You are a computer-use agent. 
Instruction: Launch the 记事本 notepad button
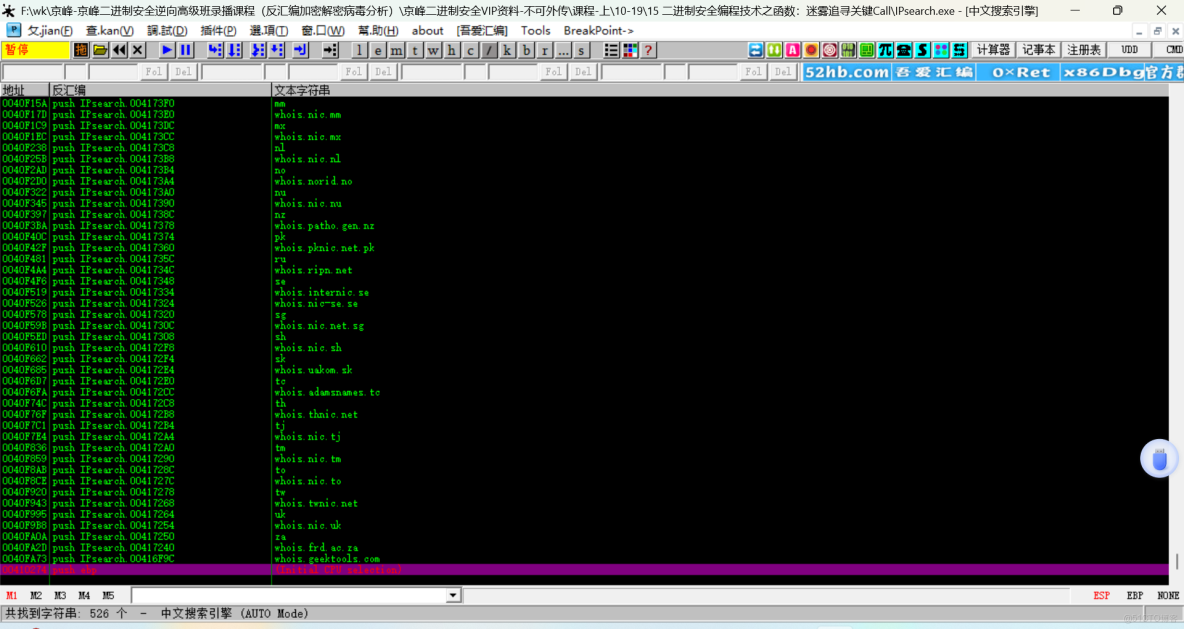tap(1038, 50)
